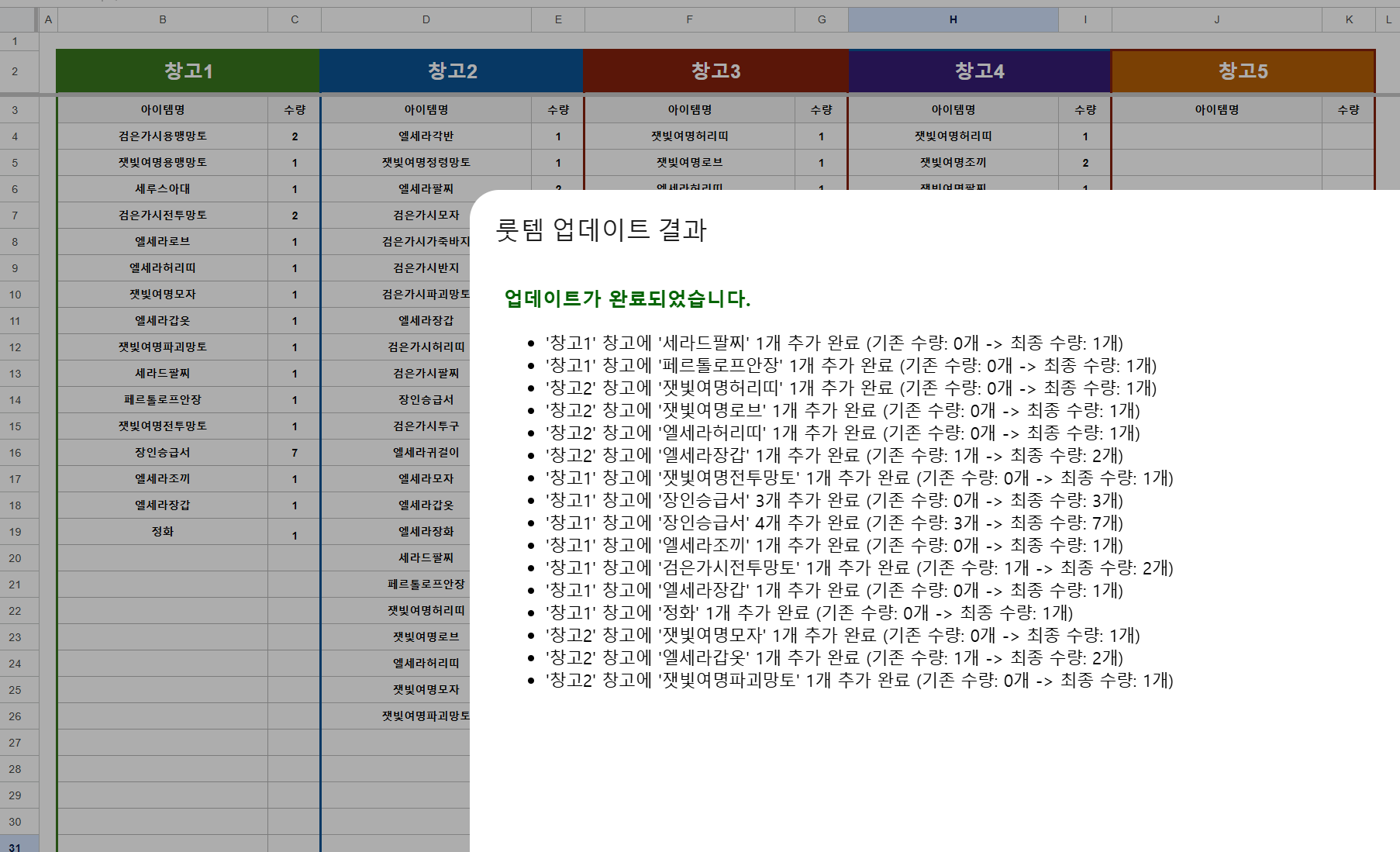Click the 창고1 green header cell

(x=188, y=71)
